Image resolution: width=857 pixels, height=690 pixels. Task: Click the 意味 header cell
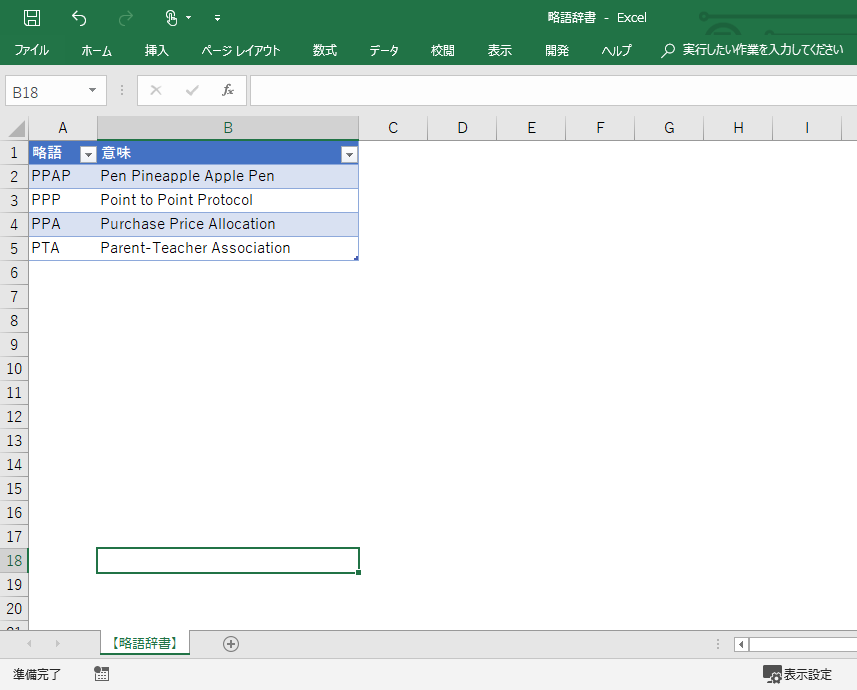(228, 153)
